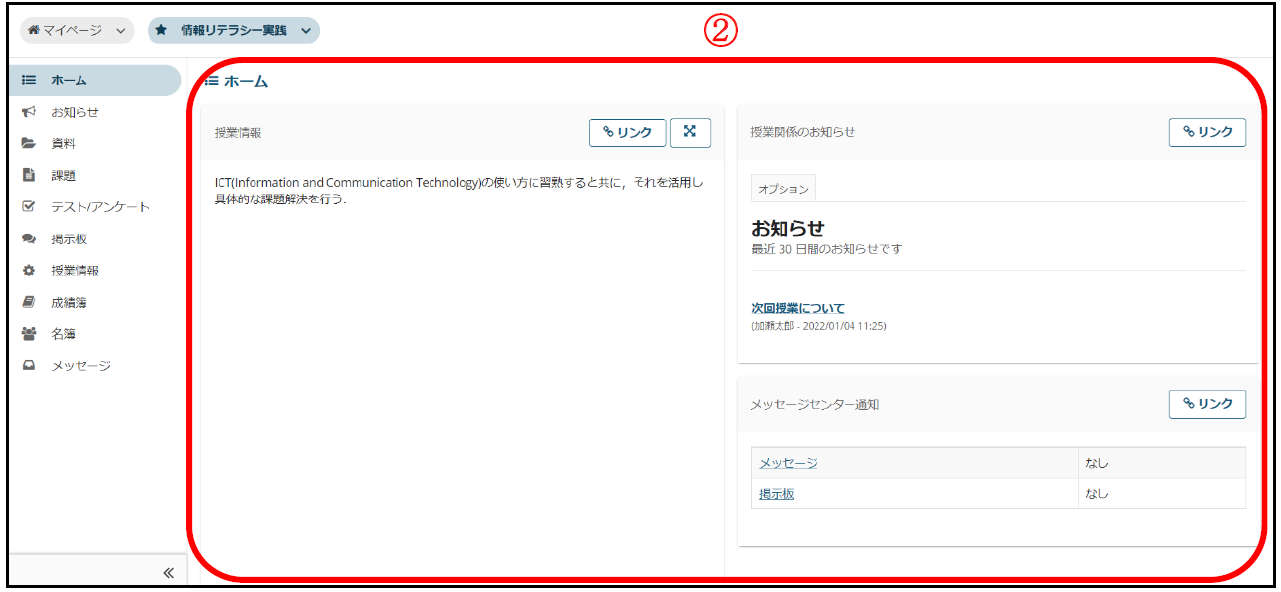Screen dimensions: 1281x592
Task: Select ホーム in the sidebar
Action: pos(95,80)
